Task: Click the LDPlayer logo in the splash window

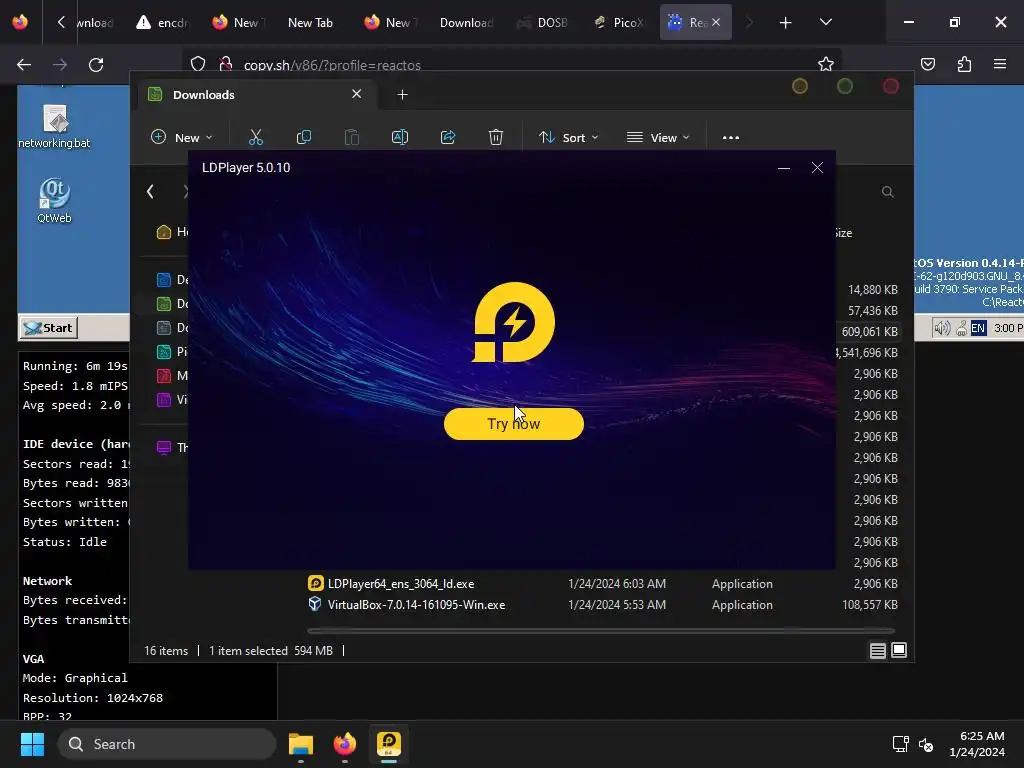Action: [x=513, y=322]
